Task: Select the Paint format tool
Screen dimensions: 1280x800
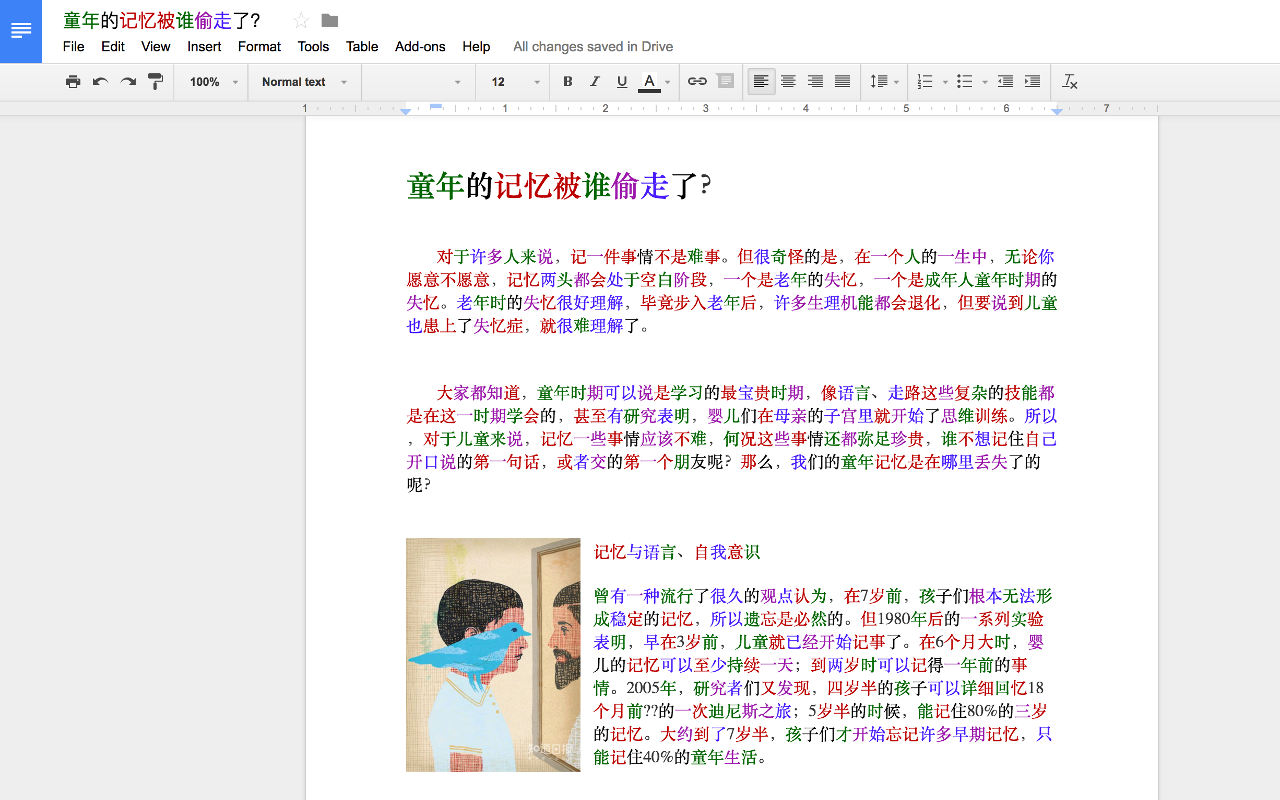Action: tap(155, 81)
